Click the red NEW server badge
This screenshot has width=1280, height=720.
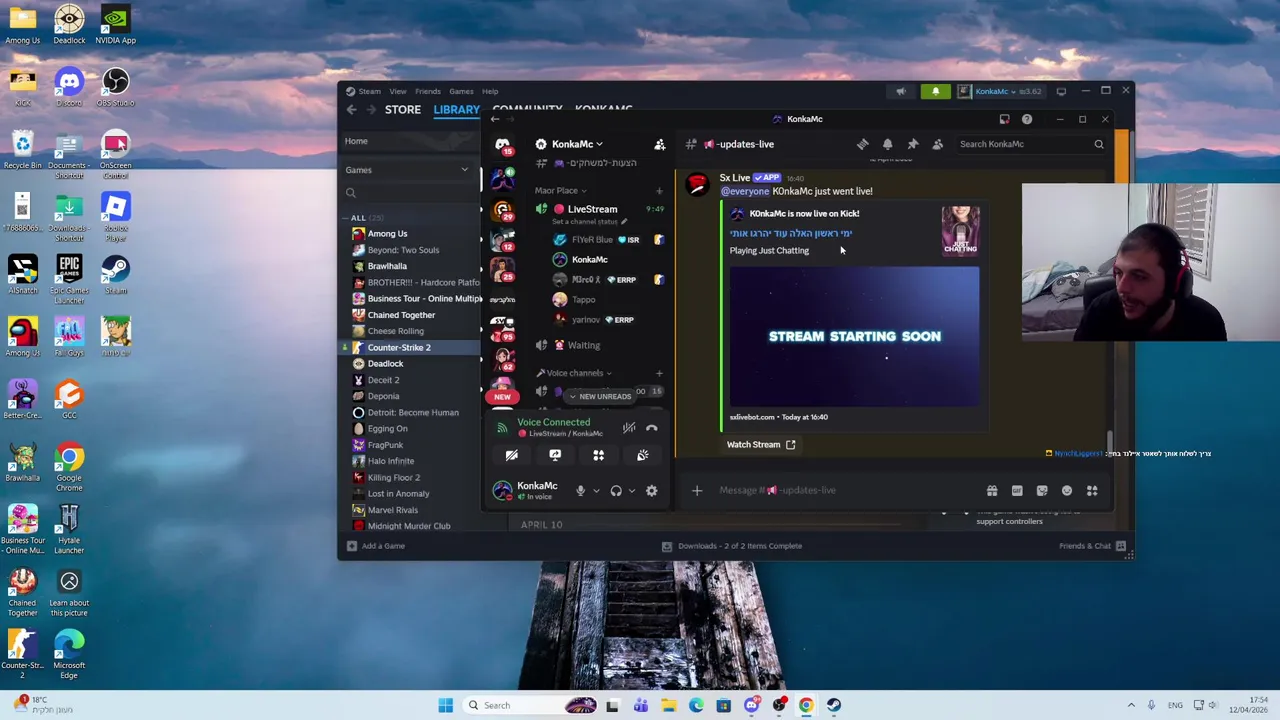pos(502,397)
